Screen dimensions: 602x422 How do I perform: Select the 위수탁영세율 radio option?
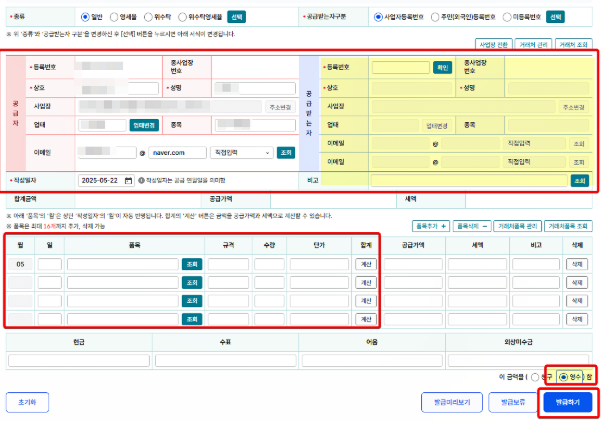point(182,17)
